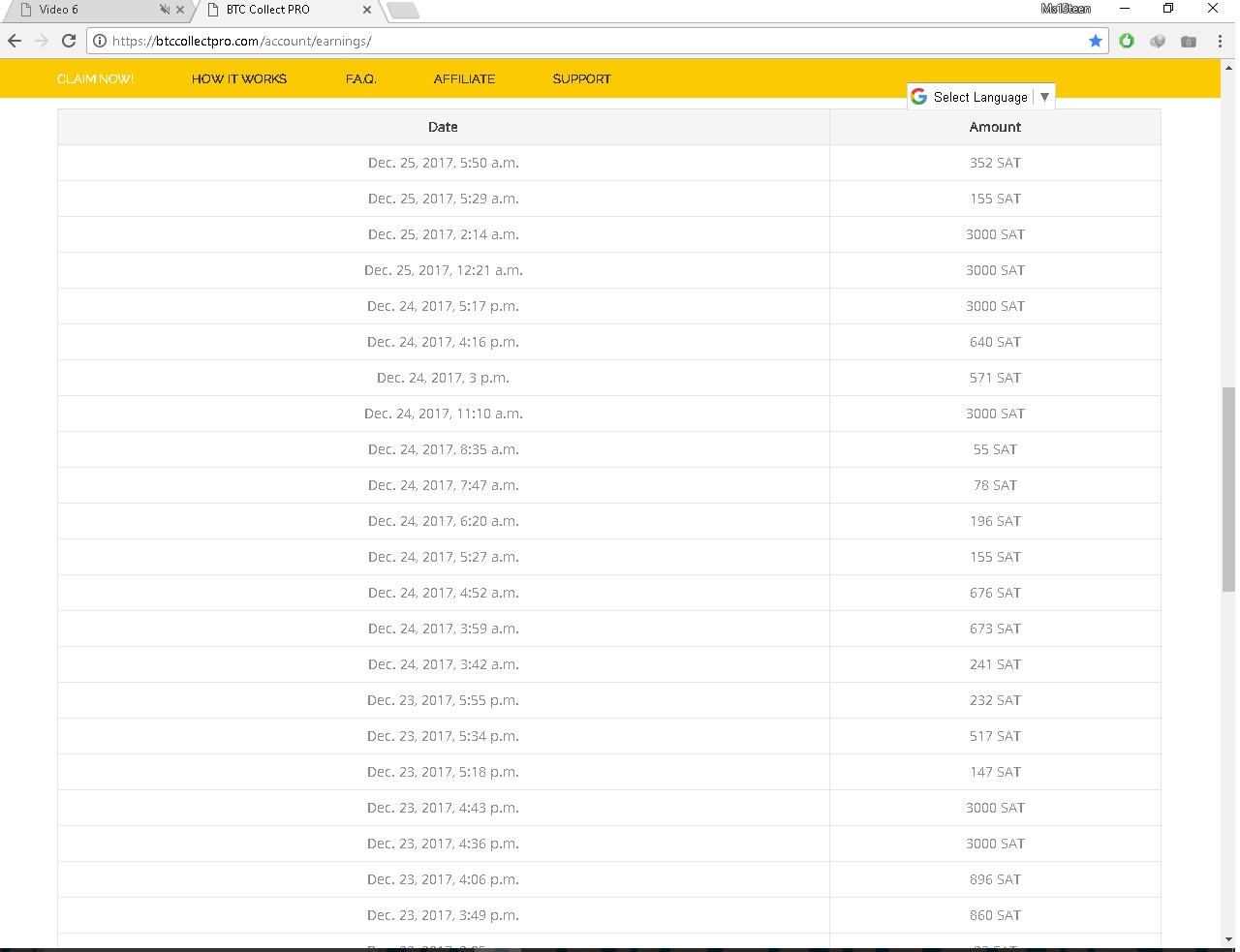Select the date Dec. 23, 2017, 3:49 p.m.

point(444,915)
